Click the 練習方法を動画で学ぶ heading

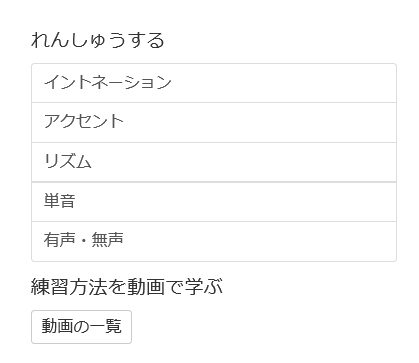pyautogui.click(x=127, y=287)
